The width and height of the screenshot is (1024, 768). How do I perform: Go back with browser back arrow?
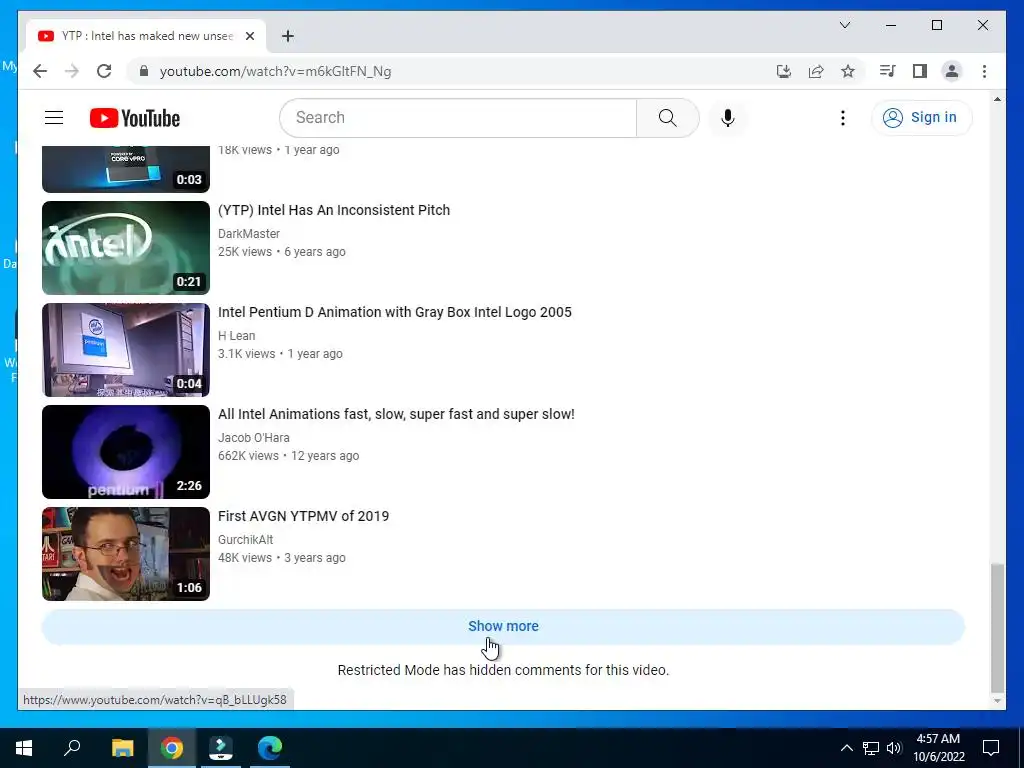click(x=40, y=71)
